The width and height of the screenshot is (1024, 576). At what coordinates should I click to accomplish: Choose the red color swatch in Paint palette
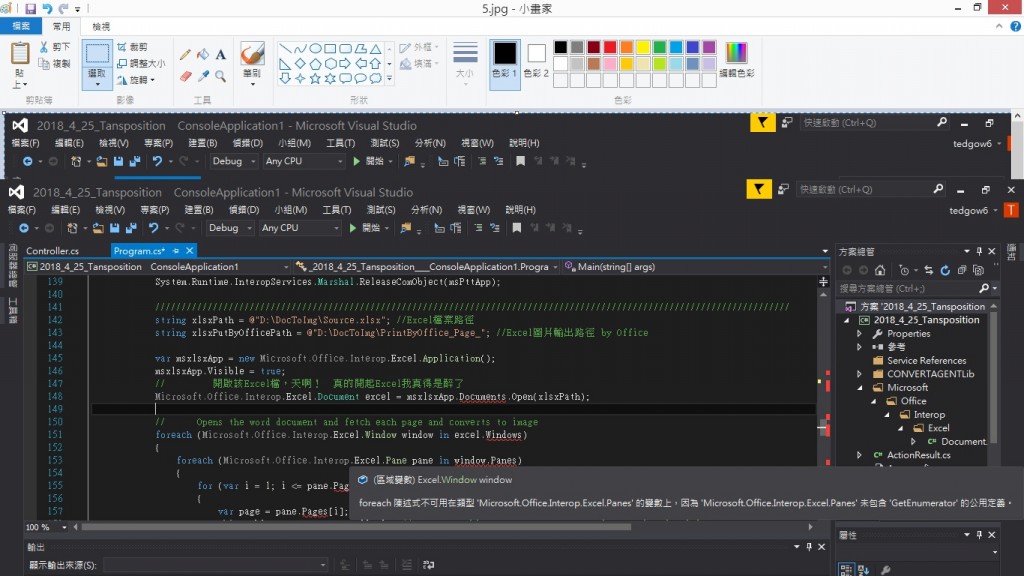click(610, 47)
